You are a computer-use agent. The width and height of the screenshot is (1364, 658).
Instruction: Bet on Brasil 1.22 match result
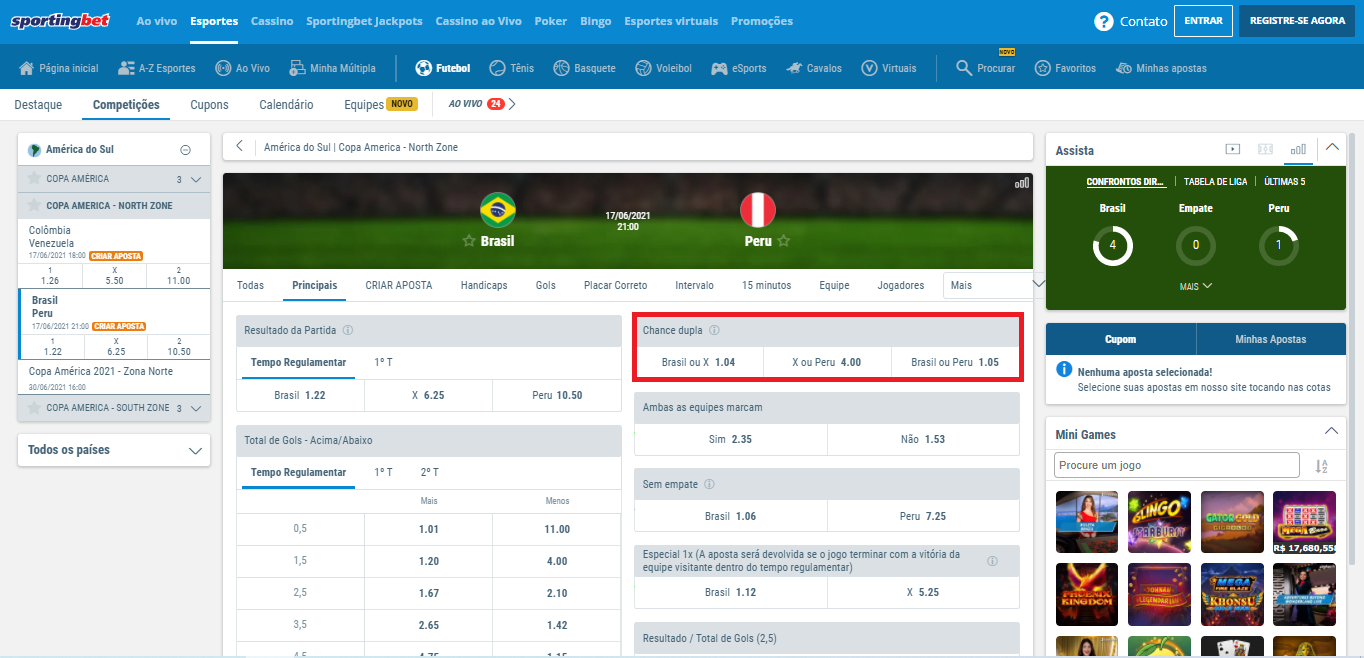pos(300,395)
